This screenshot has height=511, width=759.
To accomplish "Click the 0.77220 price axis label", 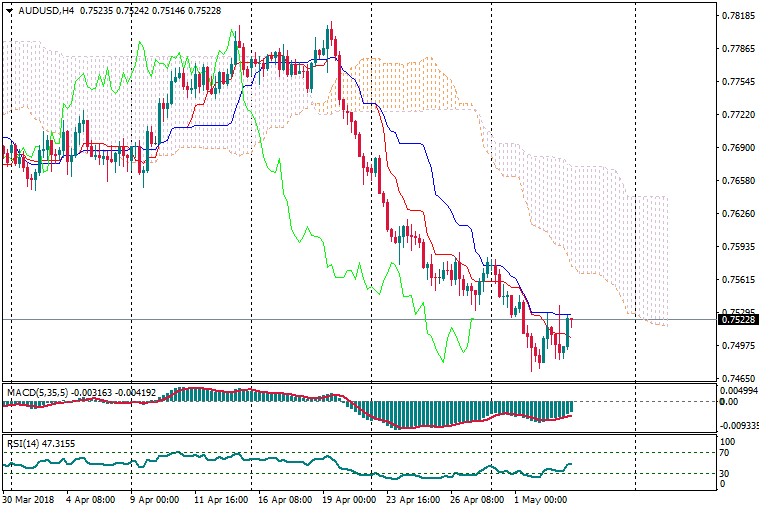I will point(737,115).
